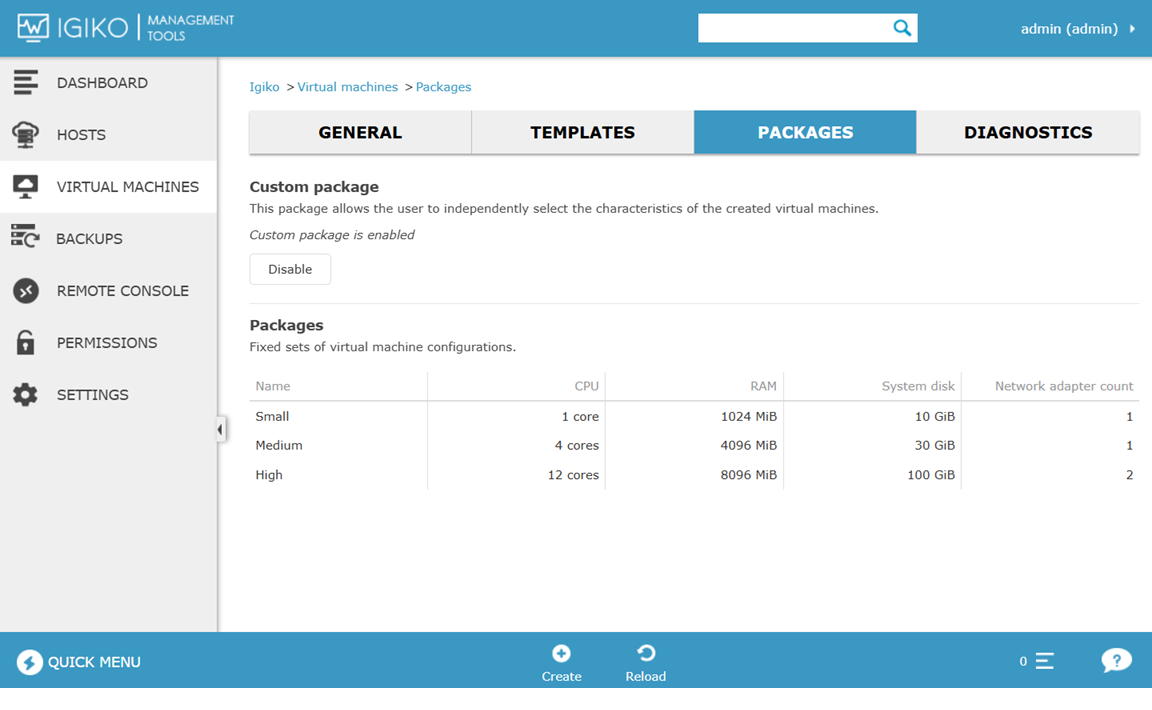Open the Settings gear icon
Screen dimensions: 1152x710
26,395
